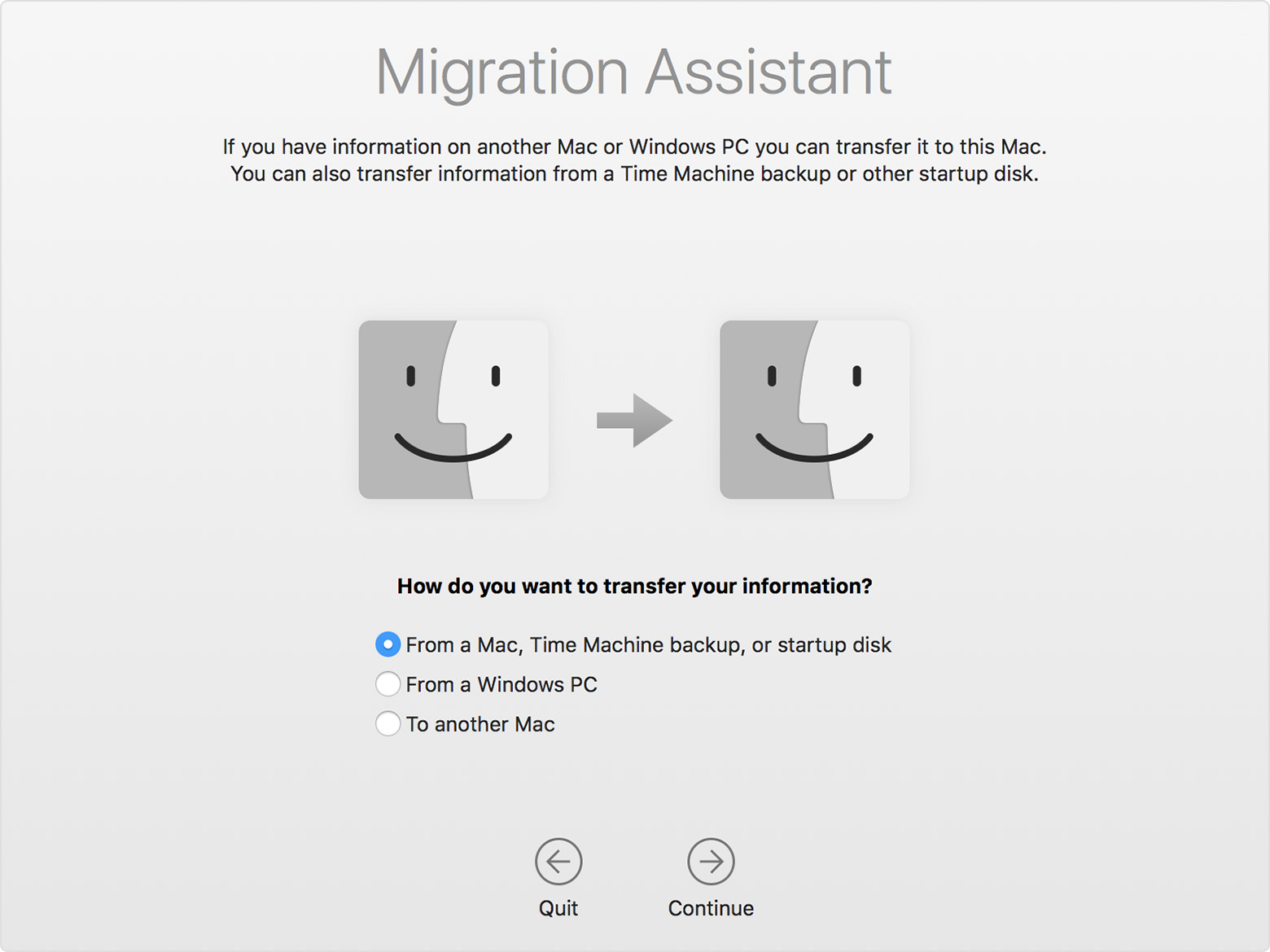Click the 'If you have information' intro sentence
Screen dimensions: 1270x952
(x=634, y=146)
